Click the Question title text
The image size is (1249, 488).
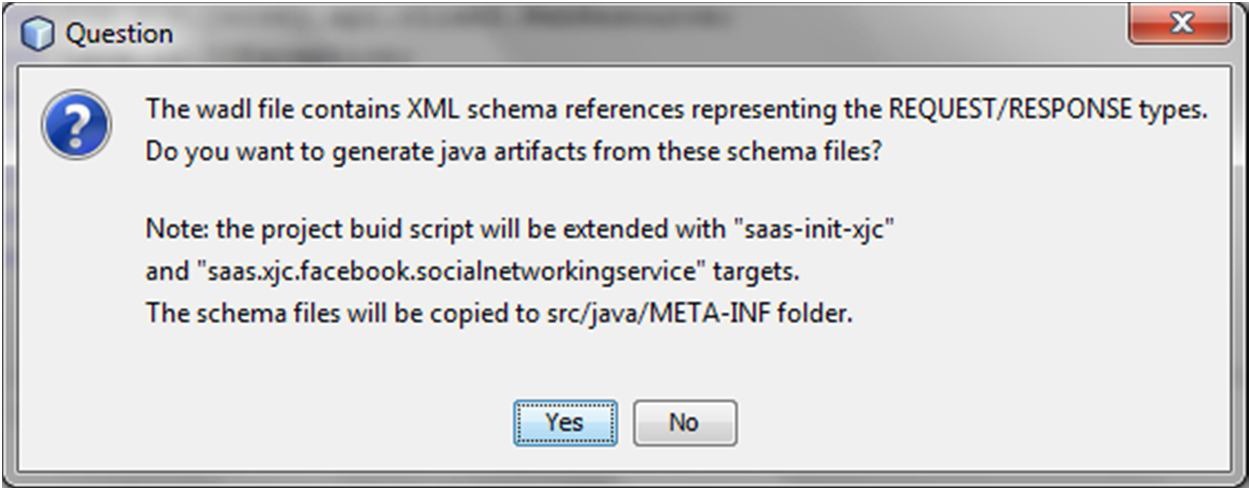119,34
